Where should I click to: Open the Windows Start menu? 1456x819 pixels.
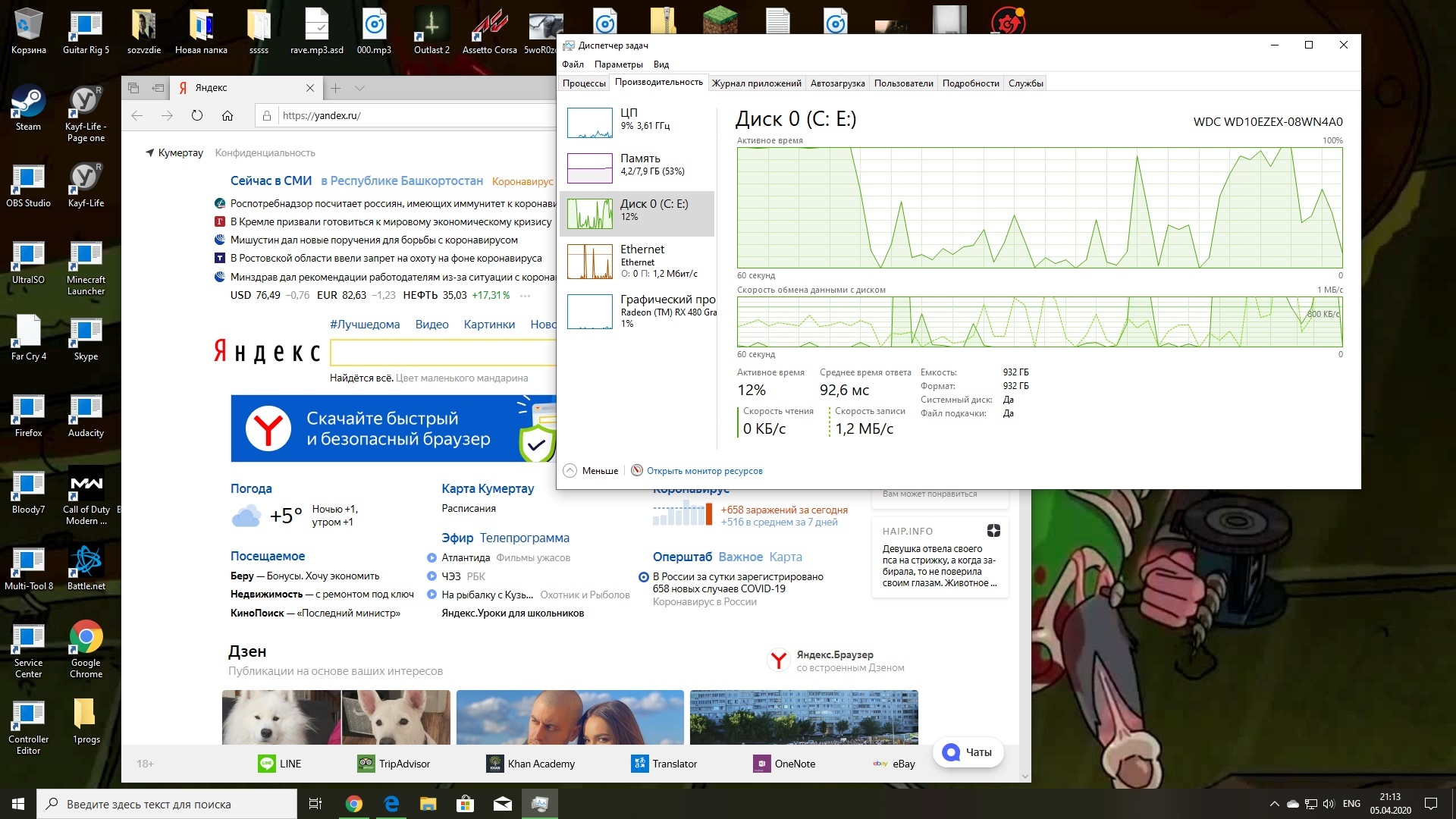coord(18,804)
